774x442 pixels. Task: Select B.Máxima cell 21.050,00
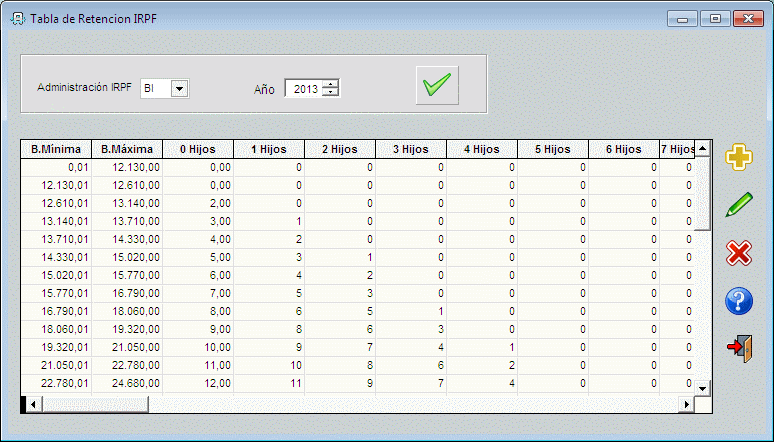(x=127, y=347)
